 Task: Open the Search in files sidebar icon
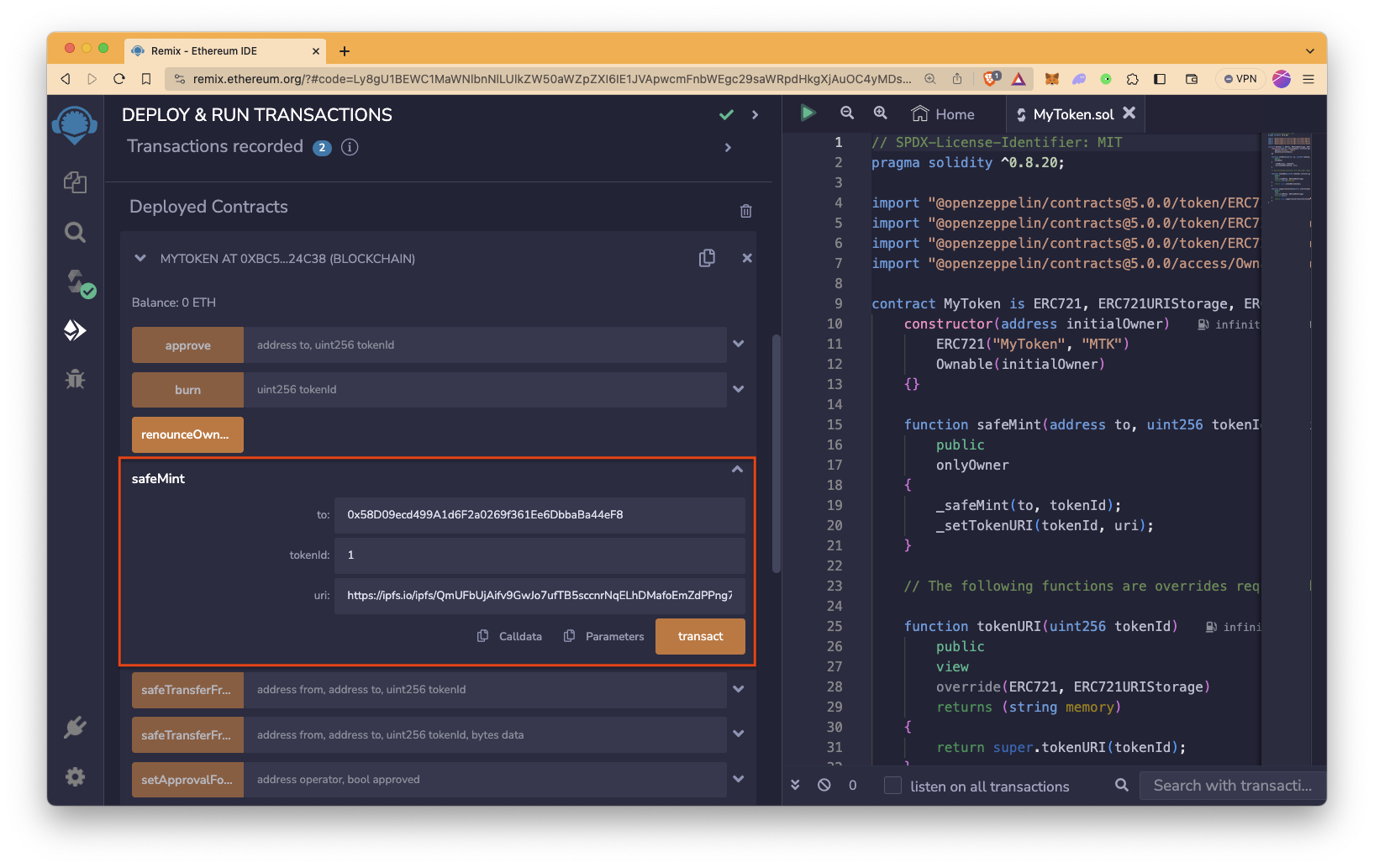point(75,232)
